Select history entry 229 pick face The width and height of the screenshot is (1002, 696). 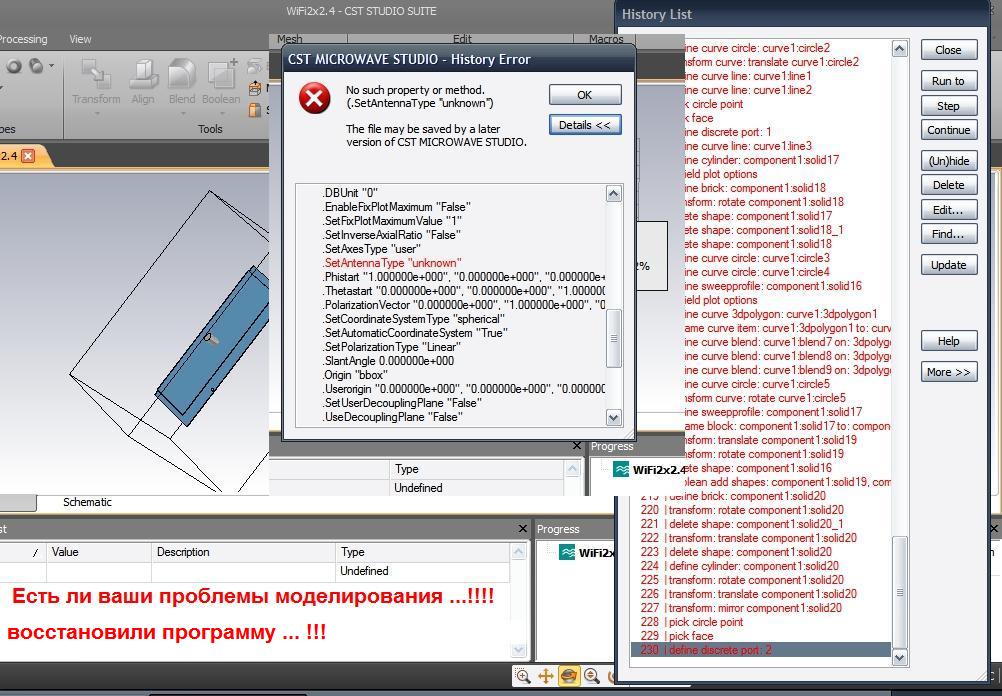[x=761, y=636]
